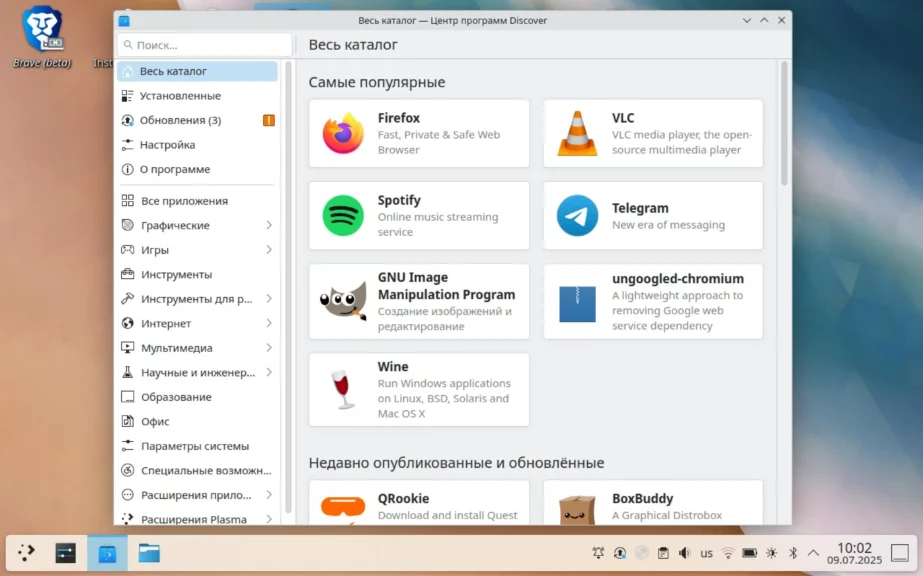
Task: Click the volume speaker icon in tray
Action: click(685, 553)
